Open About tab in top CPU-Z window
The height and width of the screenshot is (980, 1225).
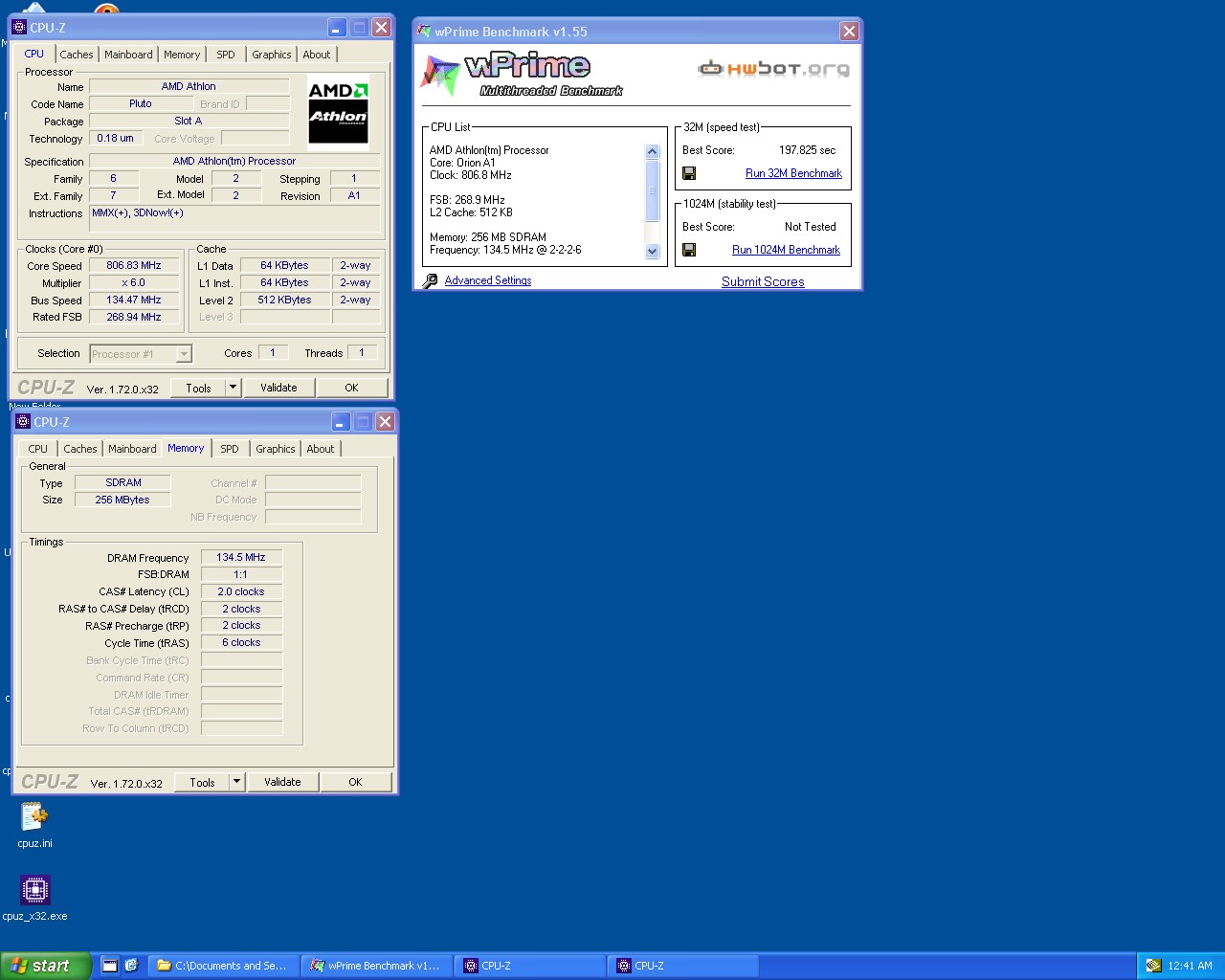(317, 55)
